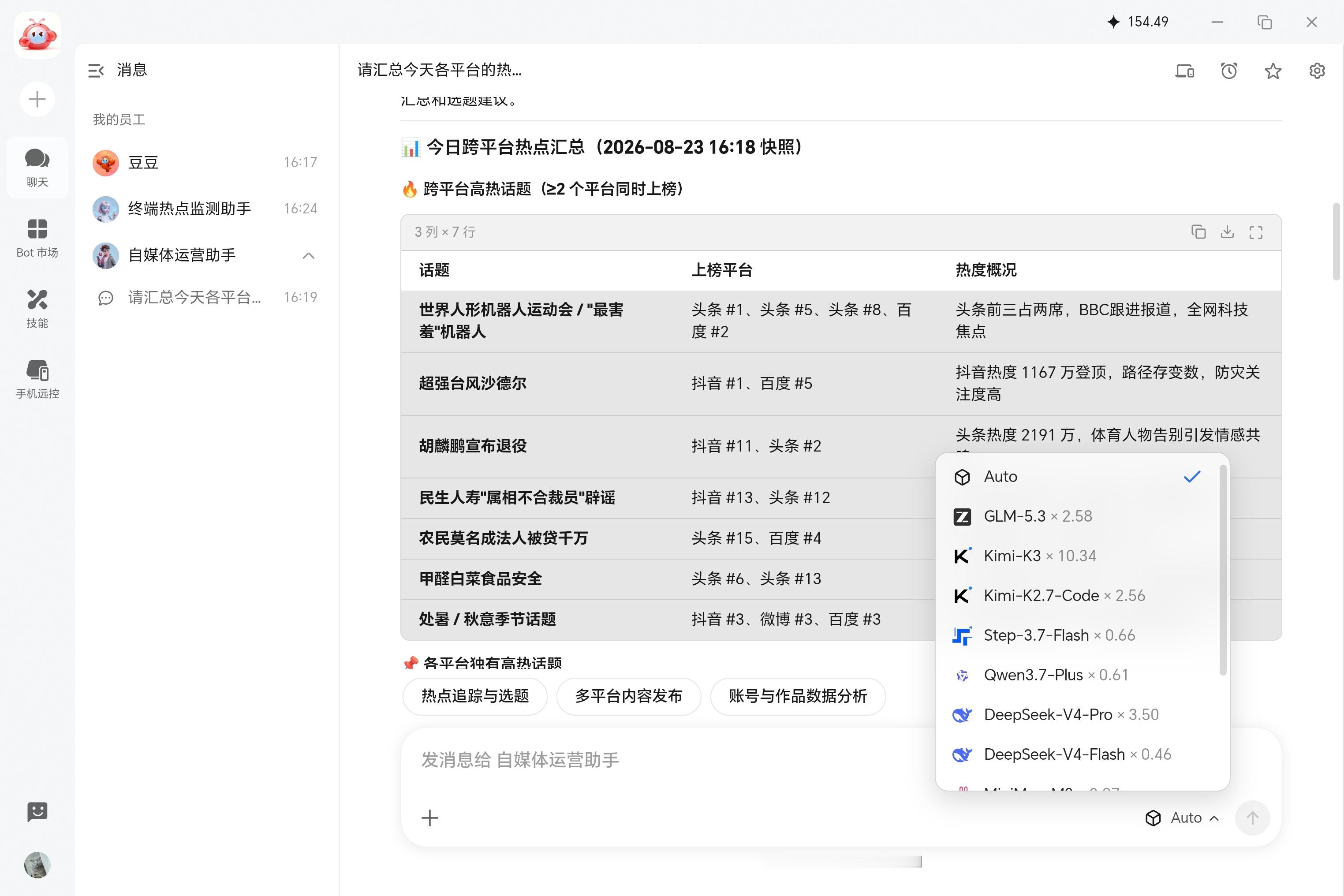Add attachment with plus icon in input box
Viewport: 1344px width, 896px height.
[430, 818]
